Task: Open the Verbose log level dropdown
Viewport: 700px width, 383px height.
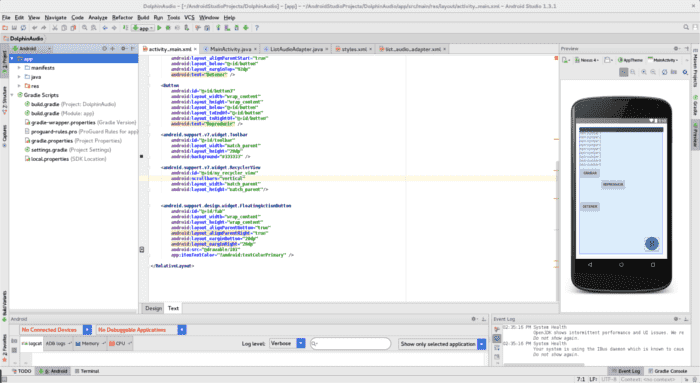Action: point(287,343)
